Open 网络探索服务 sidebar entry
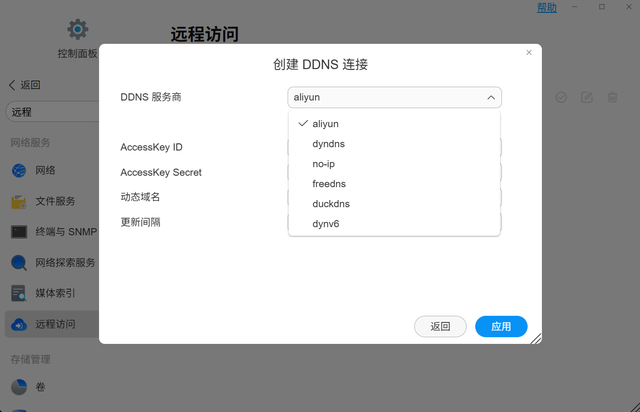 [x=64, y=263]
